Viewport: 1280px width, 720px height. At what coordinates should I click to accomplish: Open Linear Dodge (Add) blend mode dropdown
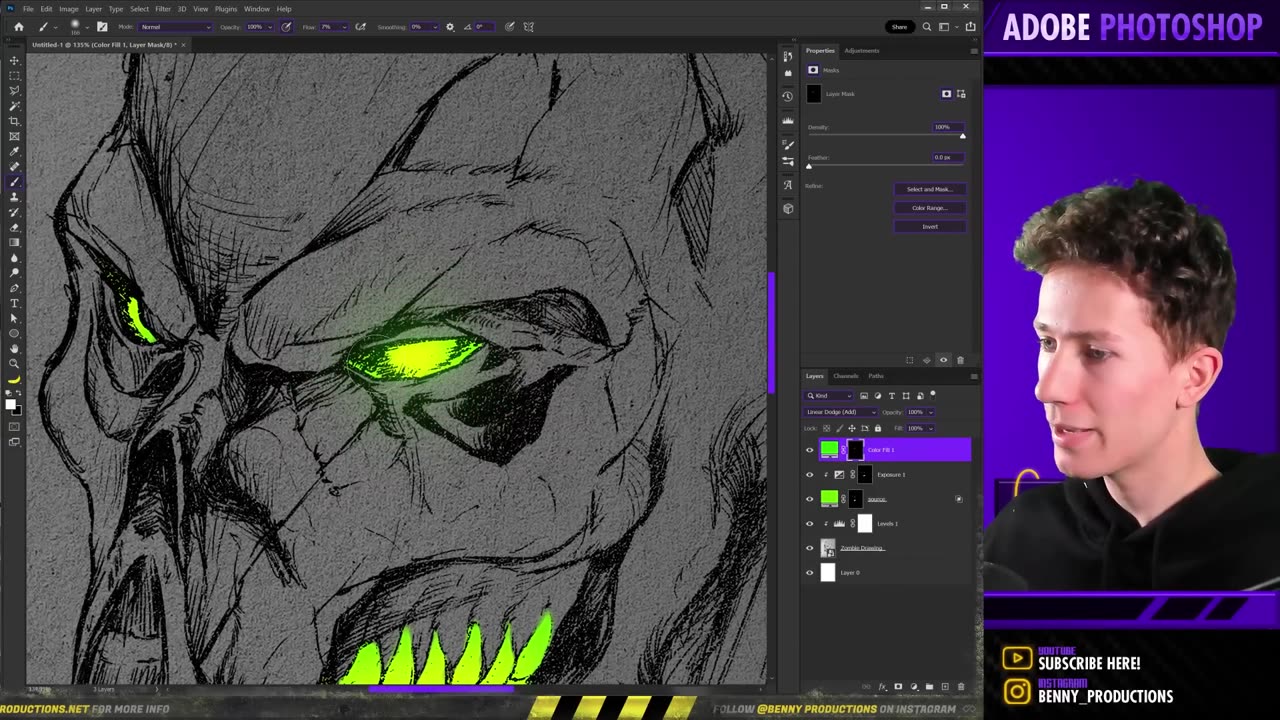click(x=841, y=412)
